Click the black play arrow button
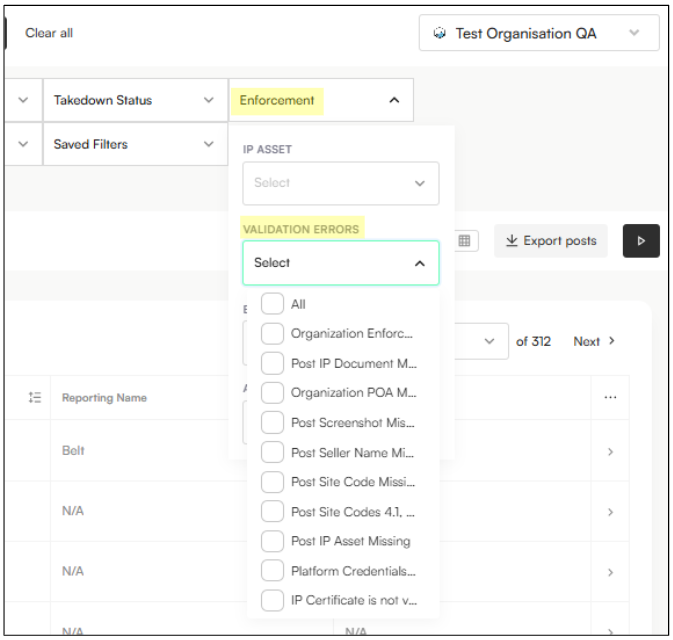Image resolution: width=673 pixels, height=640 pixels. click(x=641, y=241)
